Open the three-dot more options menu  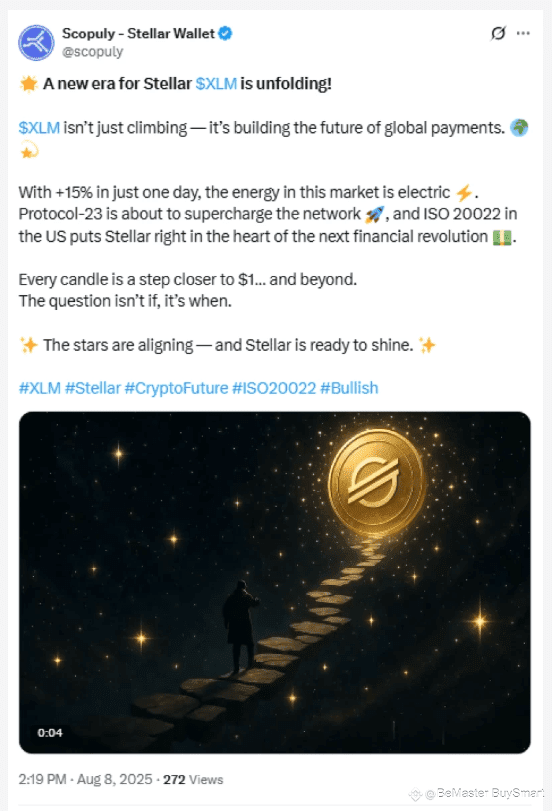click(524, 34)
